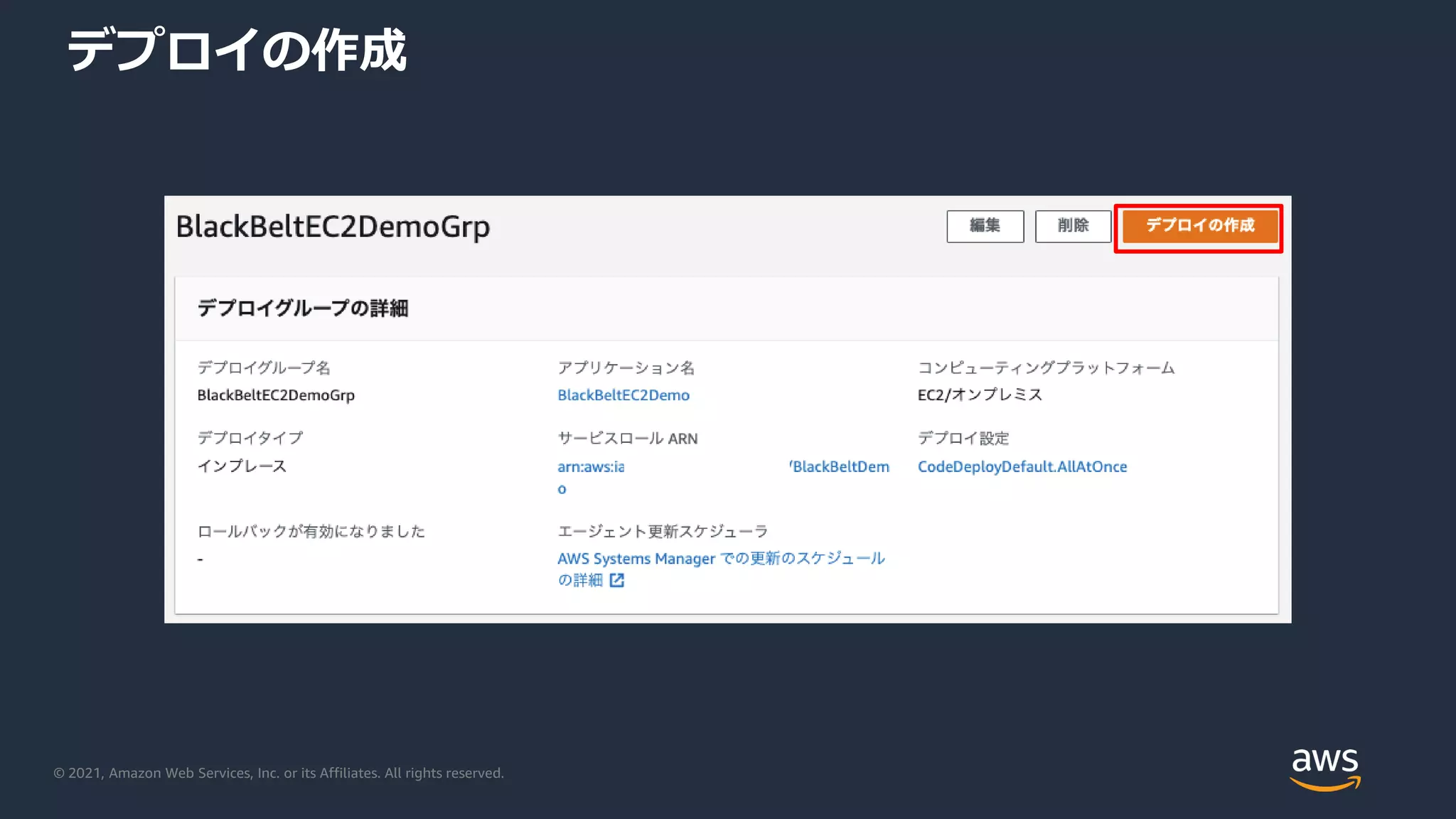Screen dimensions: 1456x819
Task: Open the service role ARN link
Action: (723, 477)
